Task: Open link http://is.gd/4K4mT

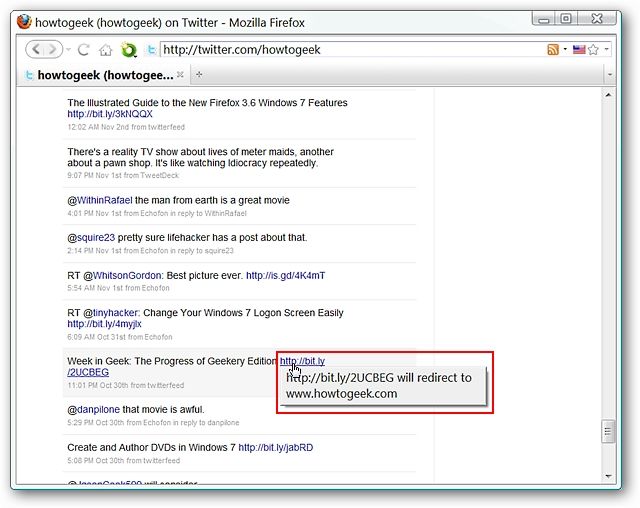Action: pyautogui.click(x=285, y=275)
